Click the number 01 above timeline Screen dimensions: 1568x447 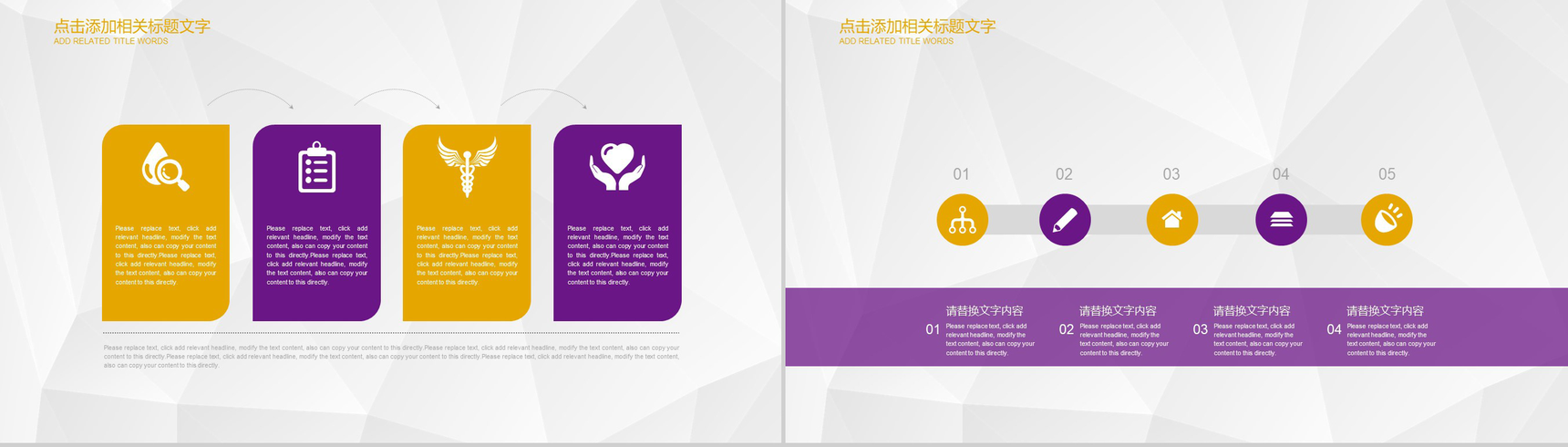pyautogui.click(x=962, y=174)
